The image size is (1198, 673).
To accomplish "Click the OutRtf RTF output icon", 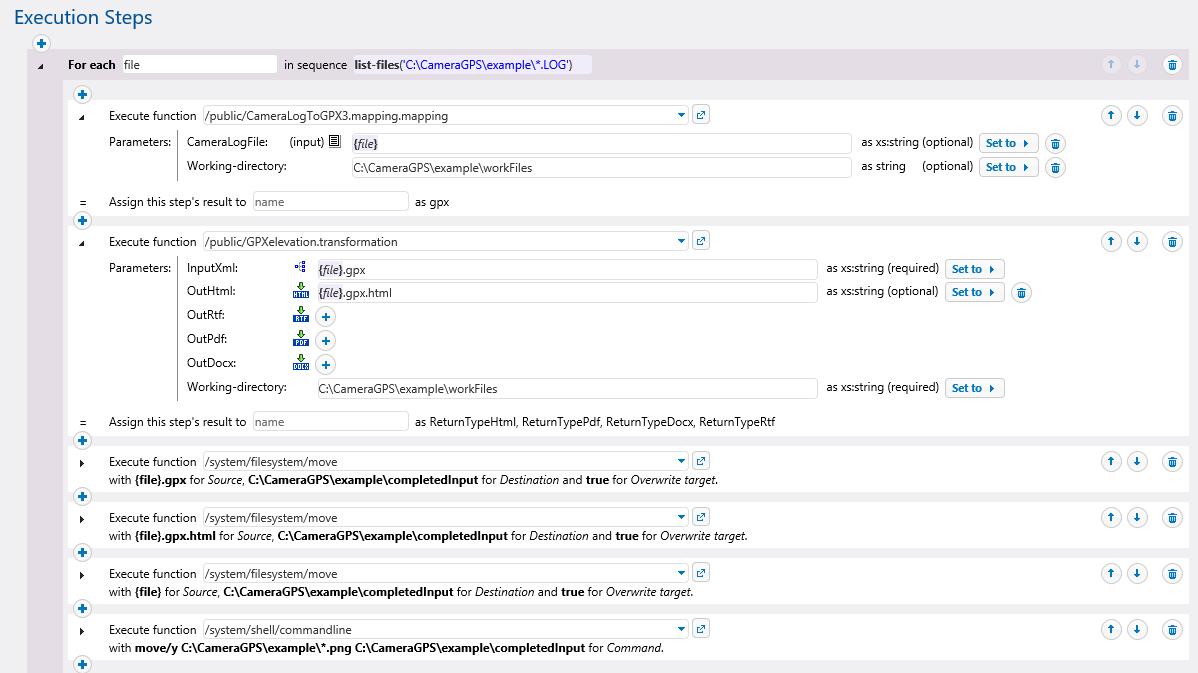I will [x=301, y=314].
